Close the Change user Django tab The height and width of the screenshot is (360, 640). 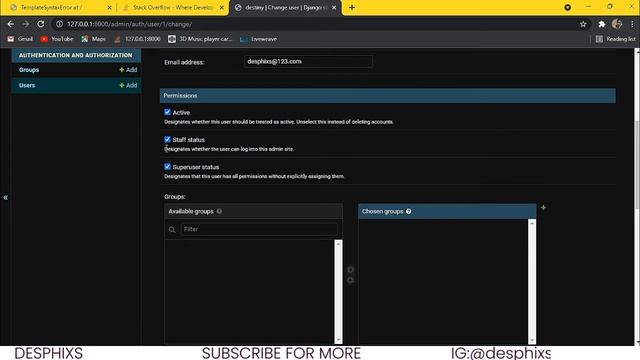pyautogui.click(x=334, y=7)
